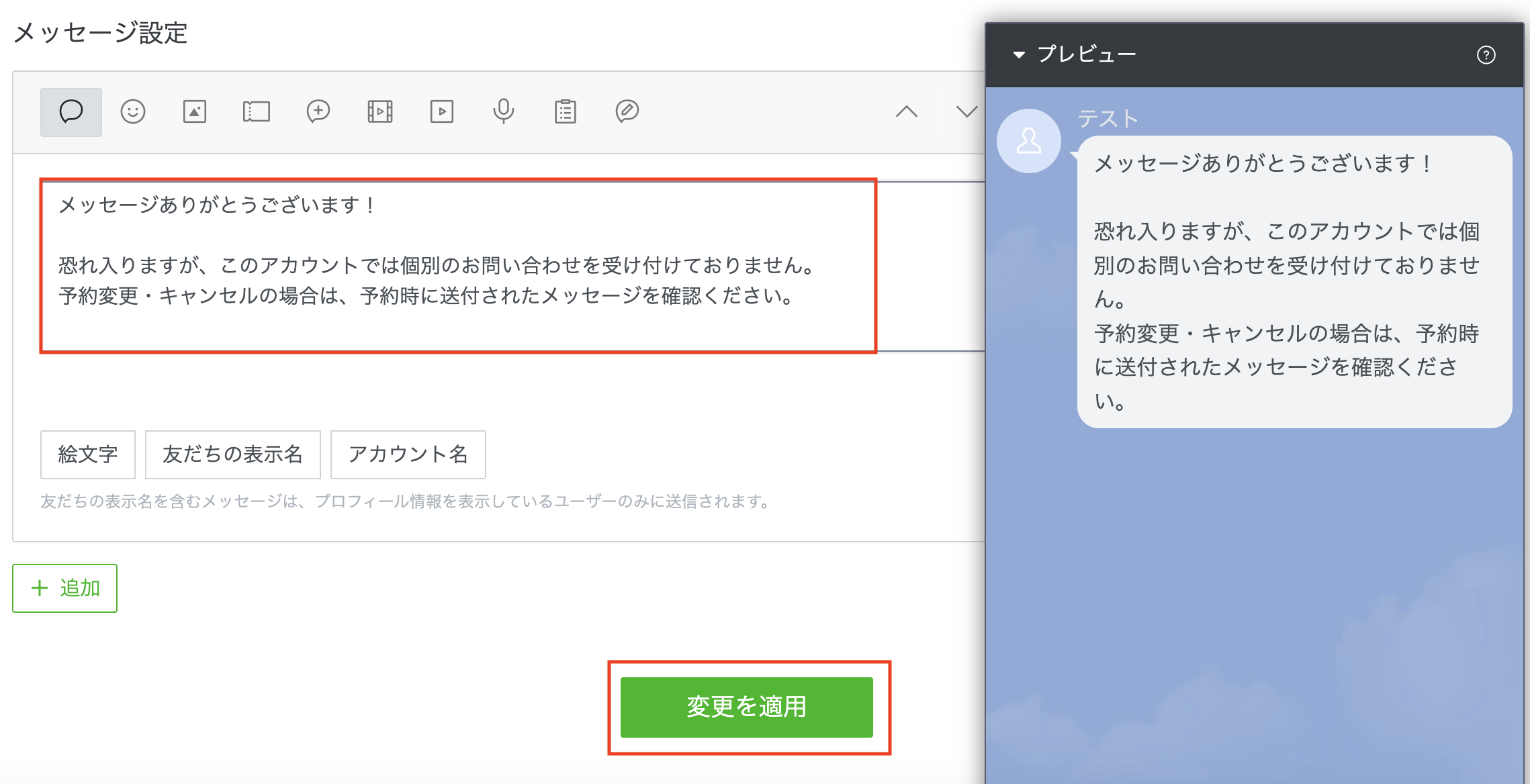The height and width of the screenshot is (784, 1530).
Task: Choose the rich video film icon
Action: point(380,111)
